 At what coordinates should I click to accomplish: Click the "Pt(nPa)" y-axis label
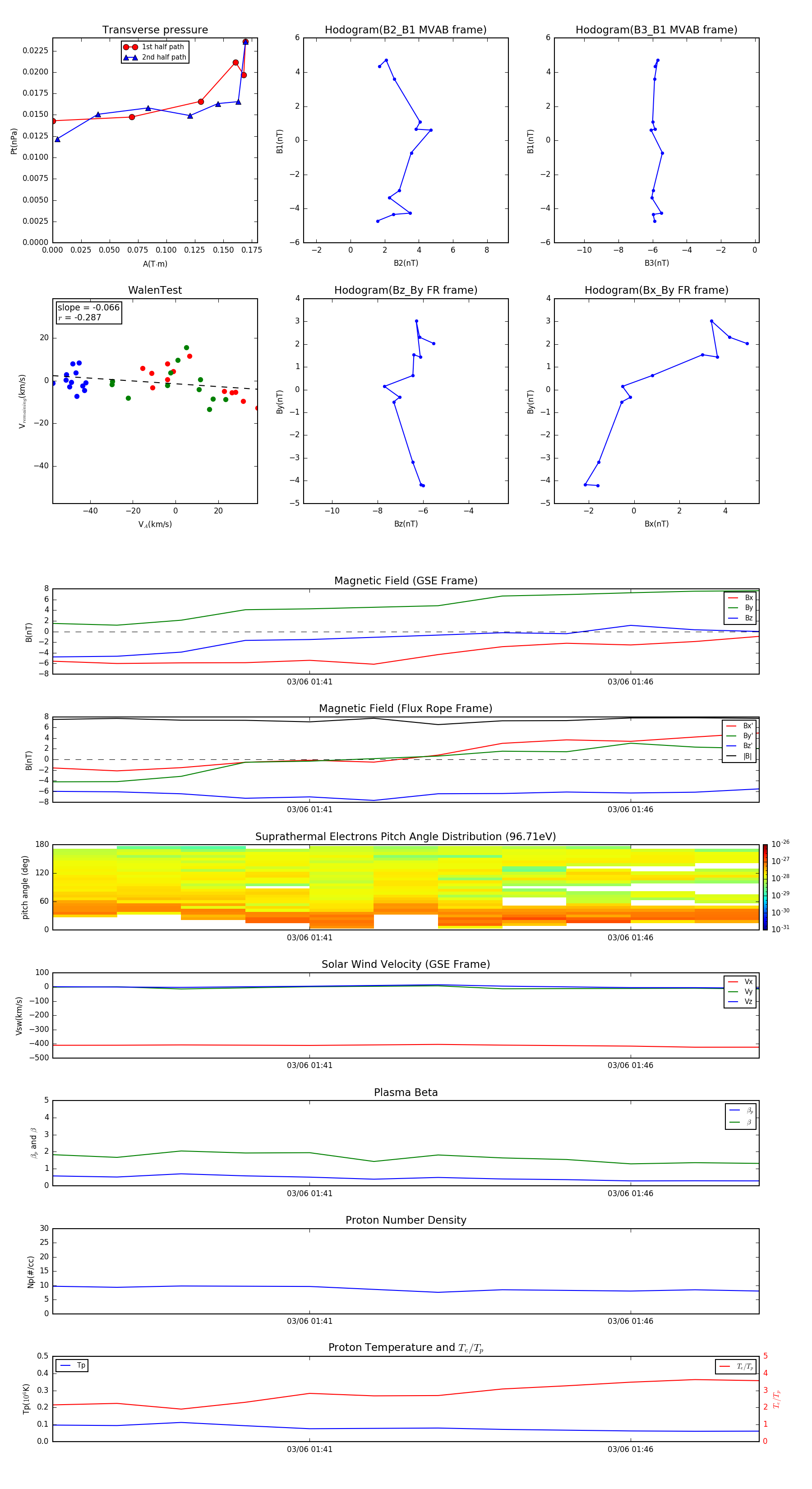pos(14,141)
